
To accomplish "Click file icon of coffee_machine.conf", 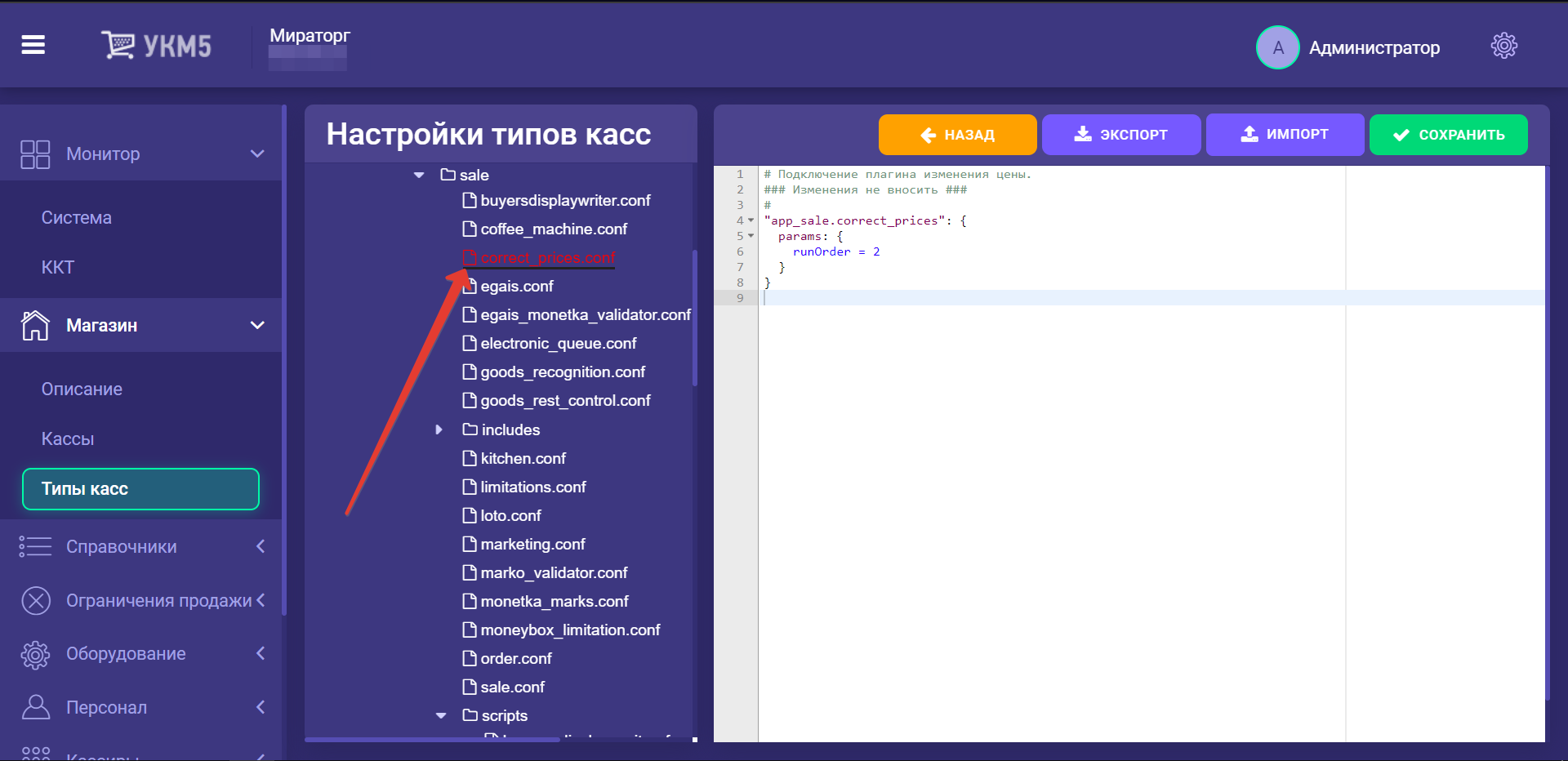I will (x=470, y=229).
